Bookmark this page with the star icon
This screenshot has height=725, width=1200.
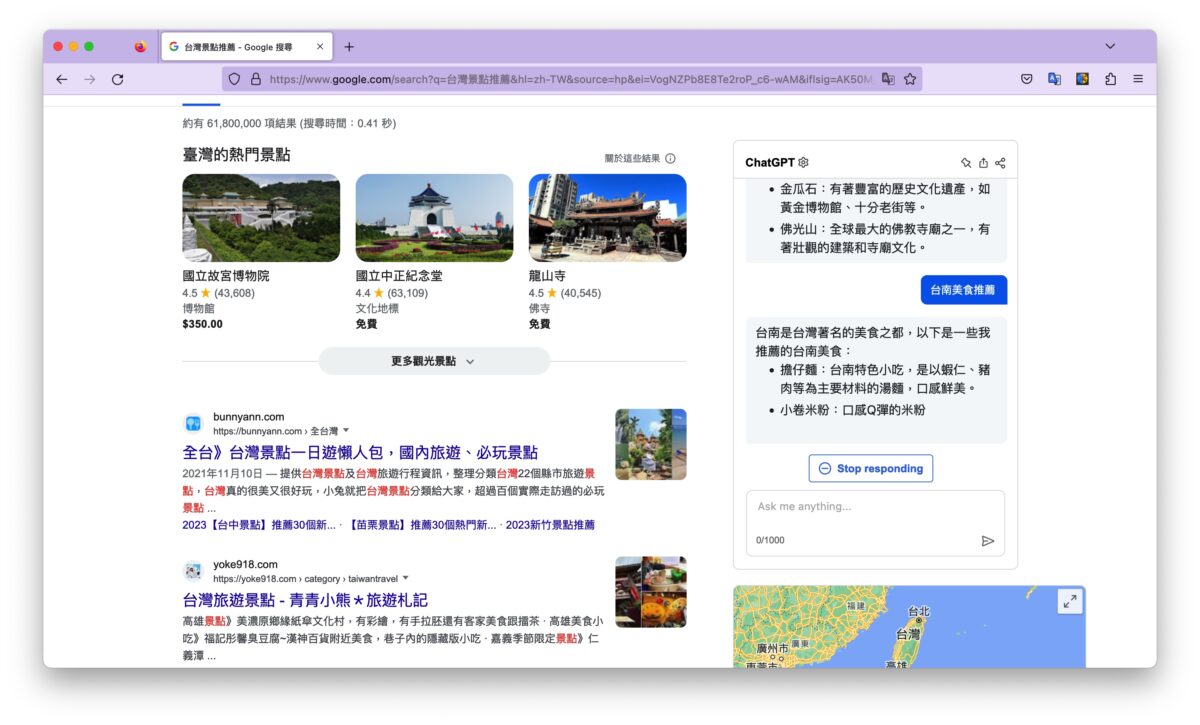tap(910, 79)
